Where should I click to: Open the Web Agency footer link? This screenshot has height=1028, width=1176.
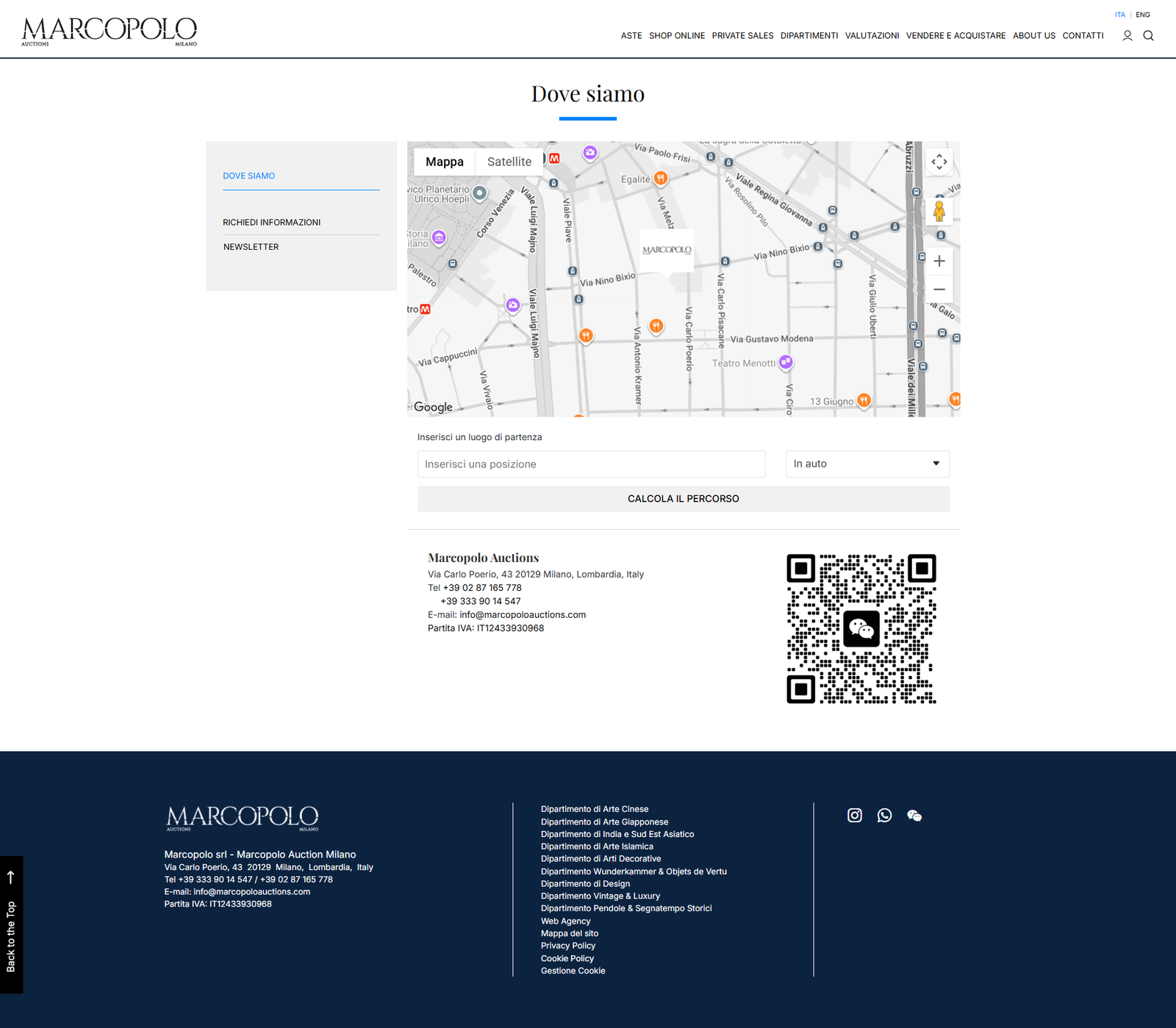566,921
